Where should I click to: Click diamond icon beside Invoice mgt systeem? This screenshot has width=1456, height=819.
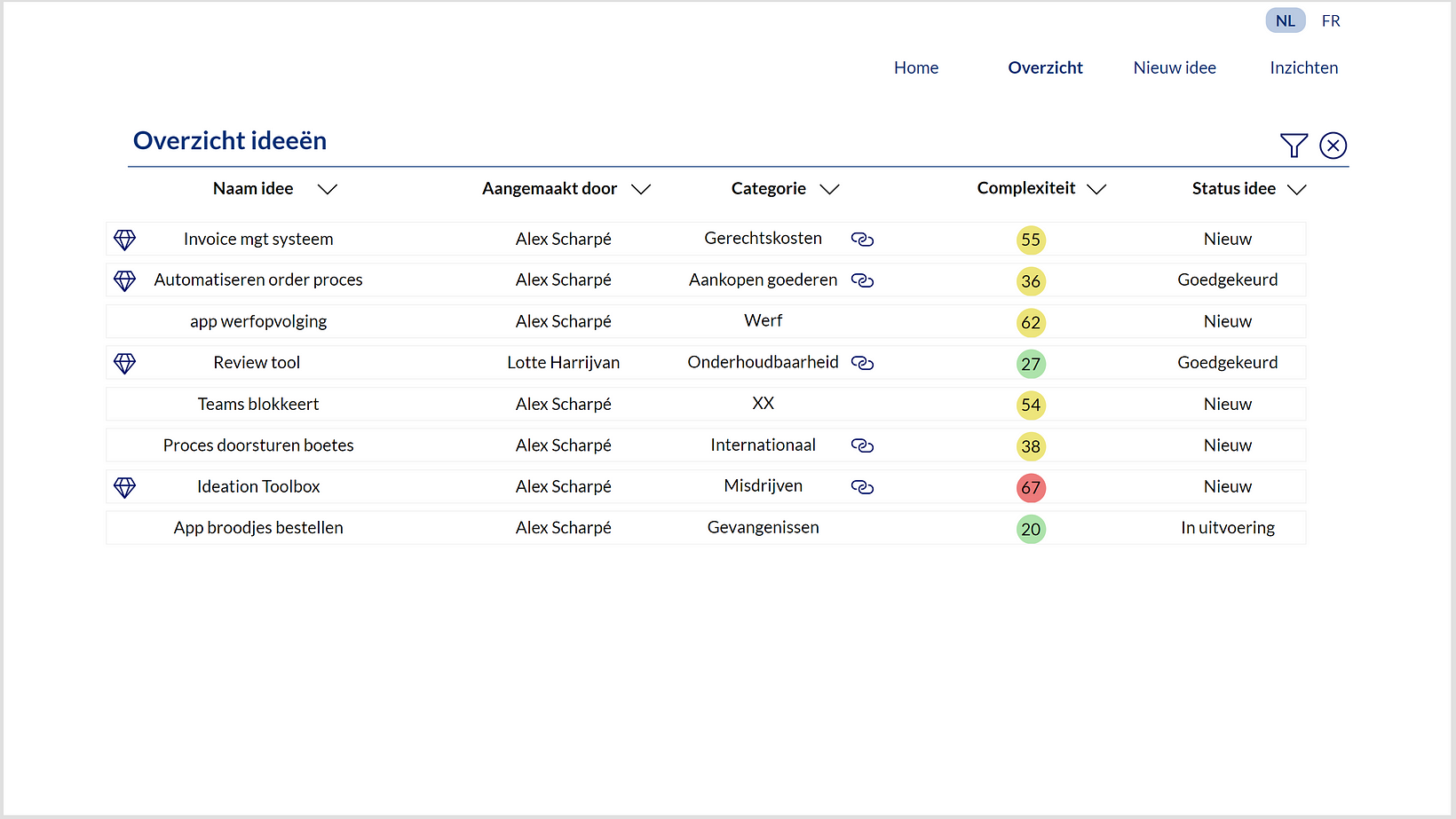[x=125, y=240]
